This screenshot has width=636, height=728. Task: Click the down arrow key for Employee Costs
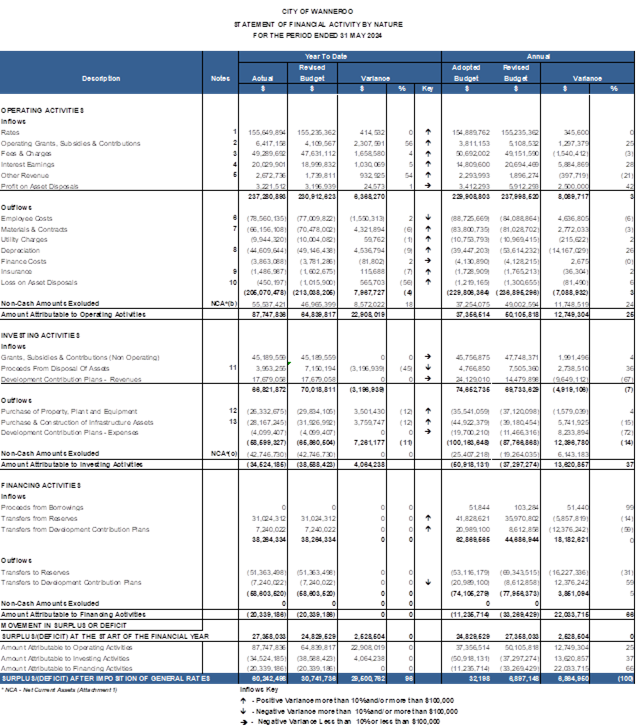tap(427, 216)
